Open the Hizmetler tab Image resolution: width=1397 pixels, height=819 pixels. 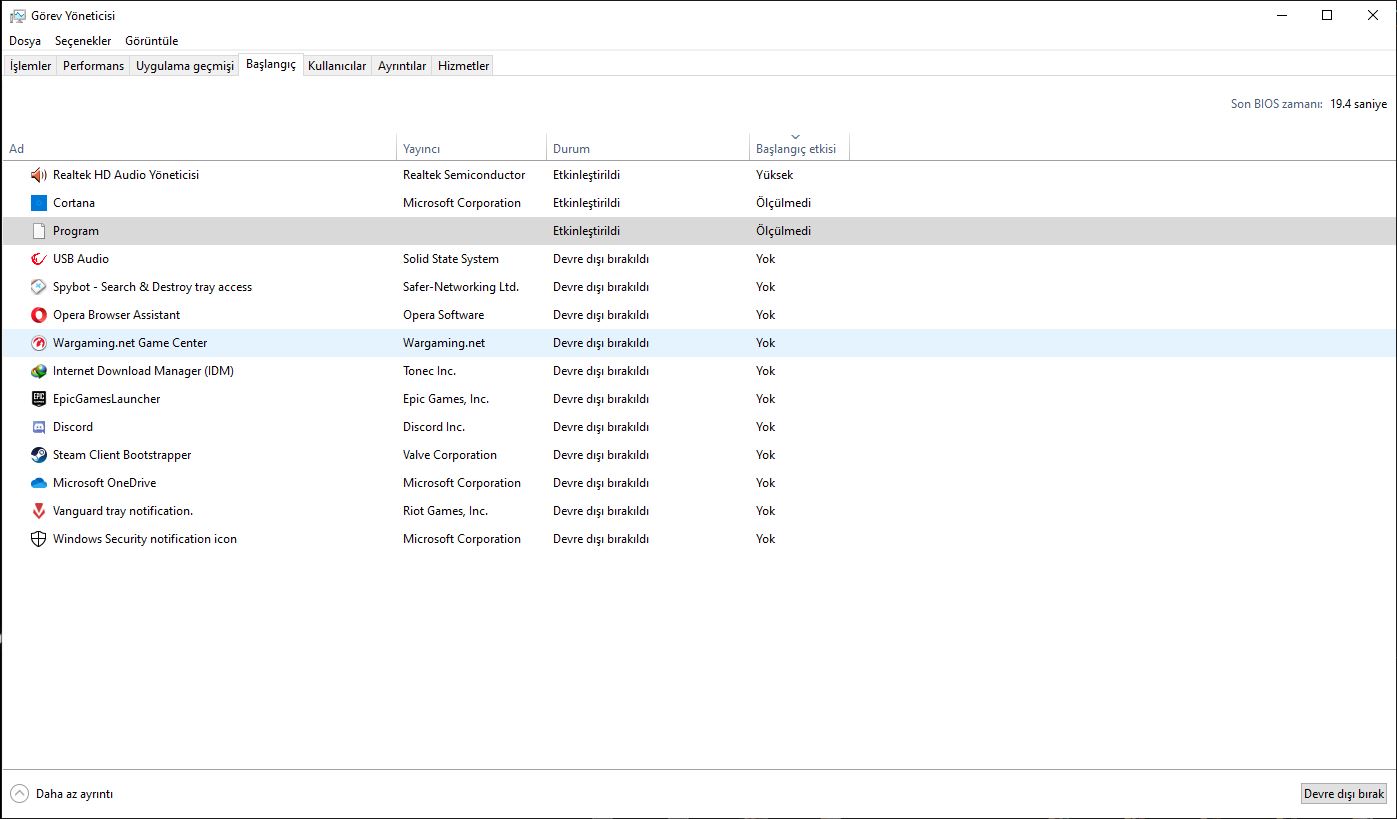click(463, 66)
